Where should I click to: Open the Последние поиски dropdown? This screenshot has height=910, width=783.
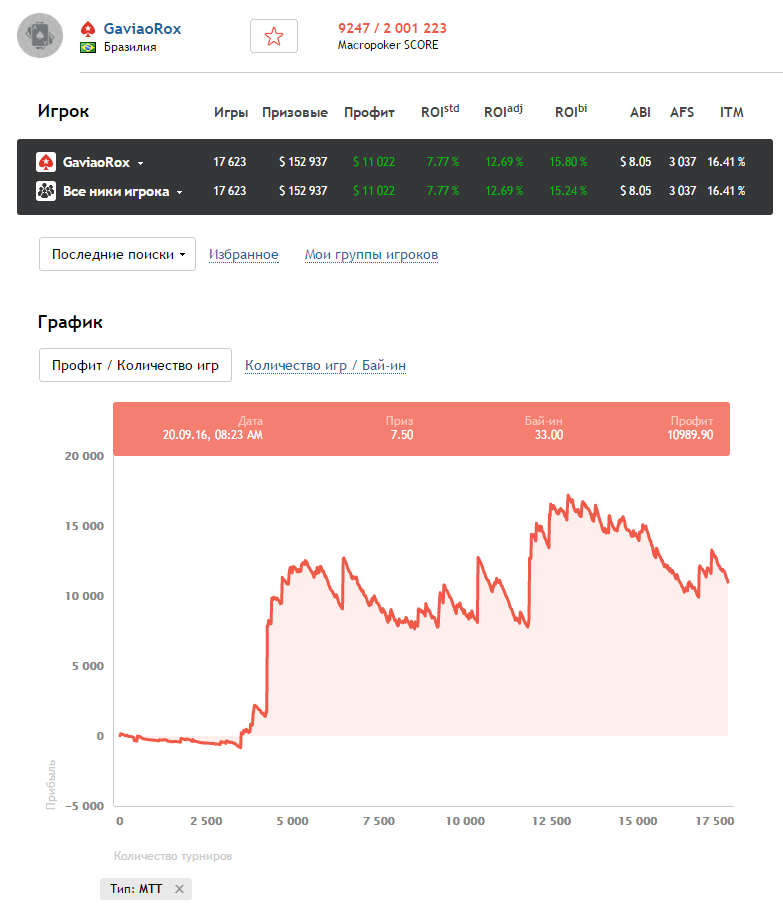pyautogui.click(x=117, y=254)
